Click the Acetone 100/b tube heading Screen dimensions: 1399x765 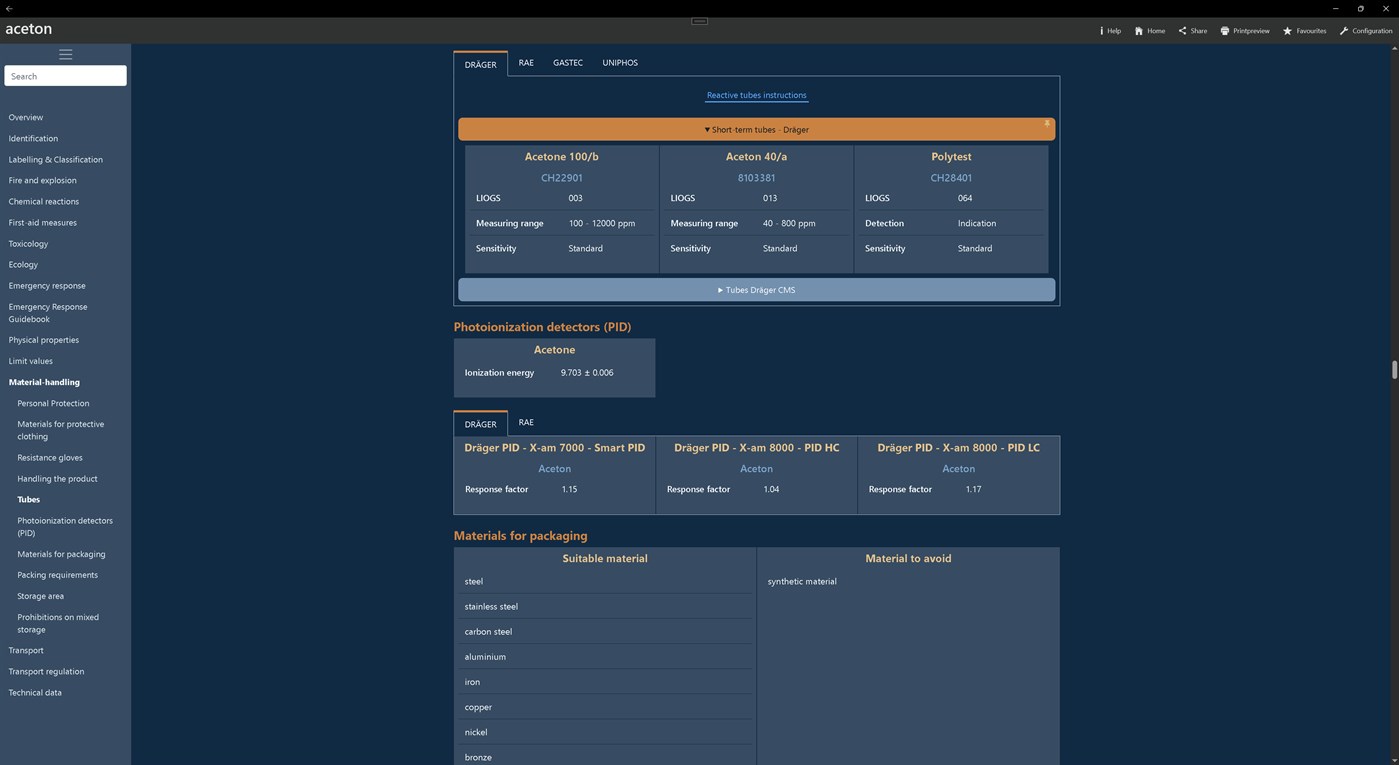click(562, 157)
